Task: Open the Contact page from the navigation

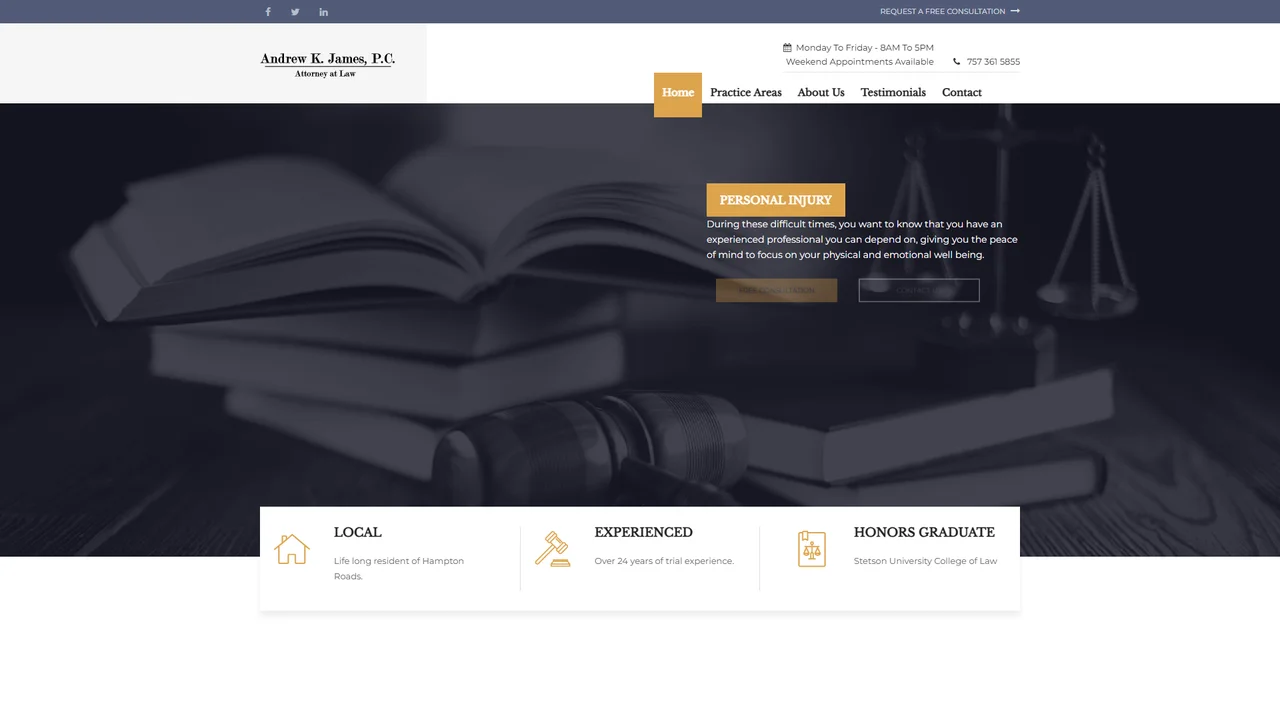Action: [962, 93]
